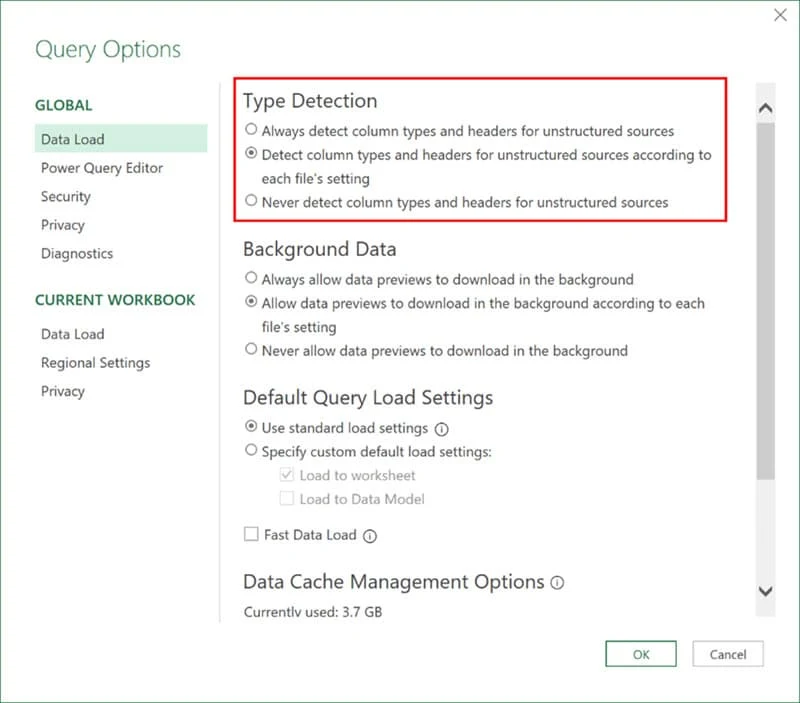
Task: Click the Background Data heading
Action: [319, 249]
